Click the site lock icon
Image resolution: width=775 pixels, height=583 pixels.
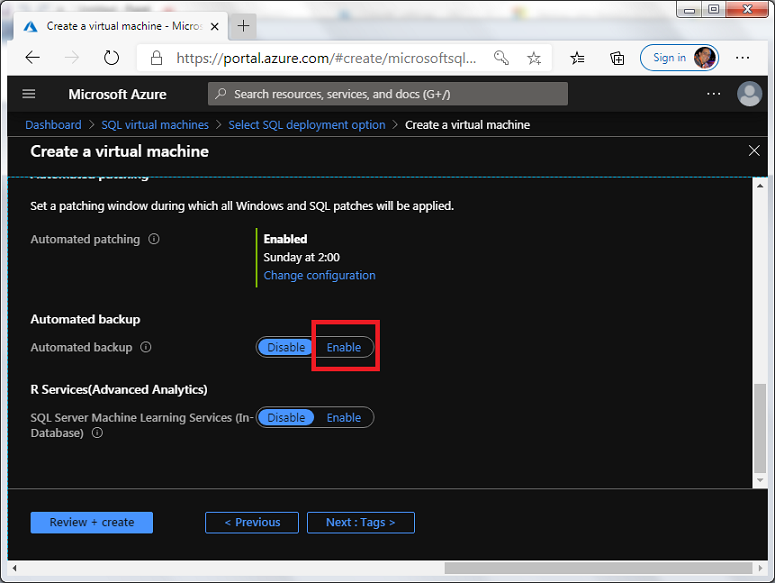coord(156,58)
